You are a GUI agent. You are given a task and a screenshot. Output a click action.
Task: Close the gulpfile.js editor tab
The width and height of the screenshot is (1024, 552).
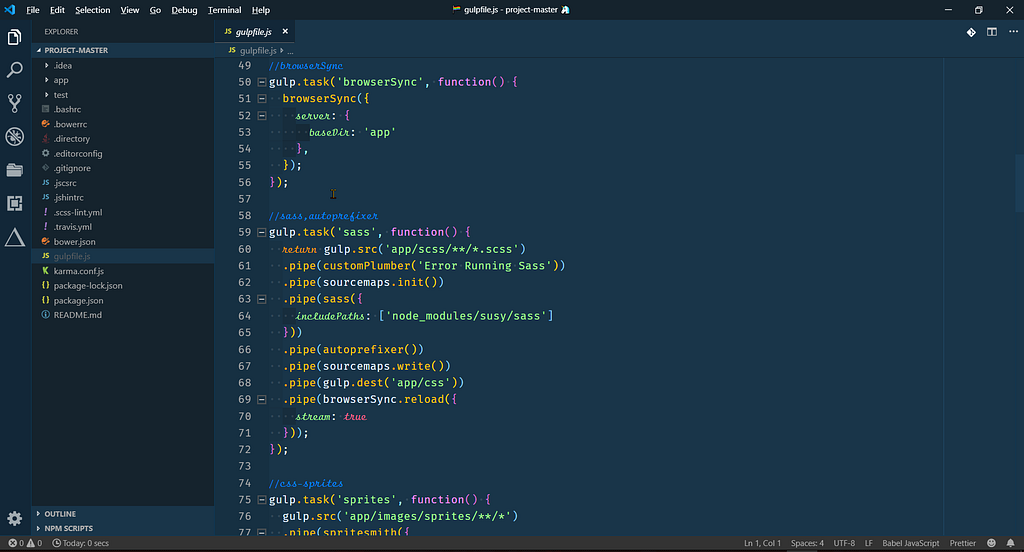(x=285, y=31)
